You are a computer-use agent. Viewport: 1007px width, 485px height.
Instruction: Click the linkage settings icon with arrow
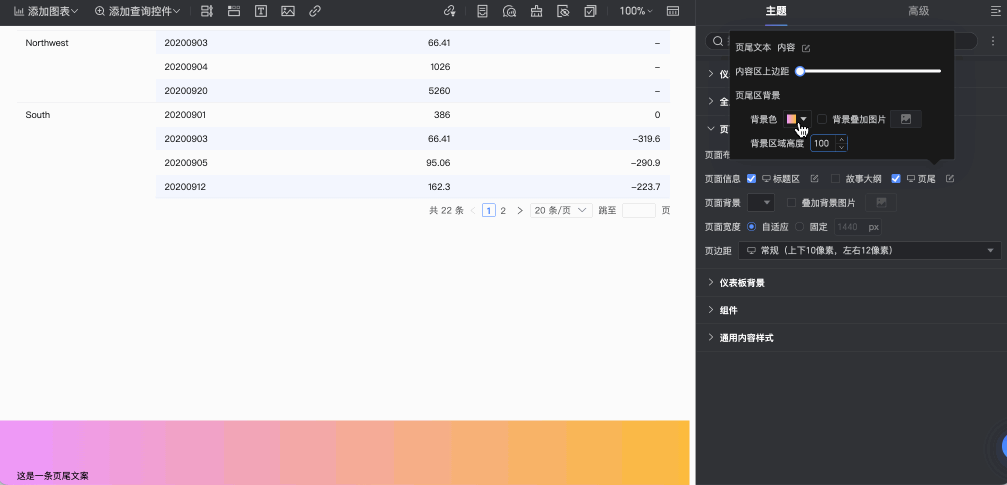point(450,11)
